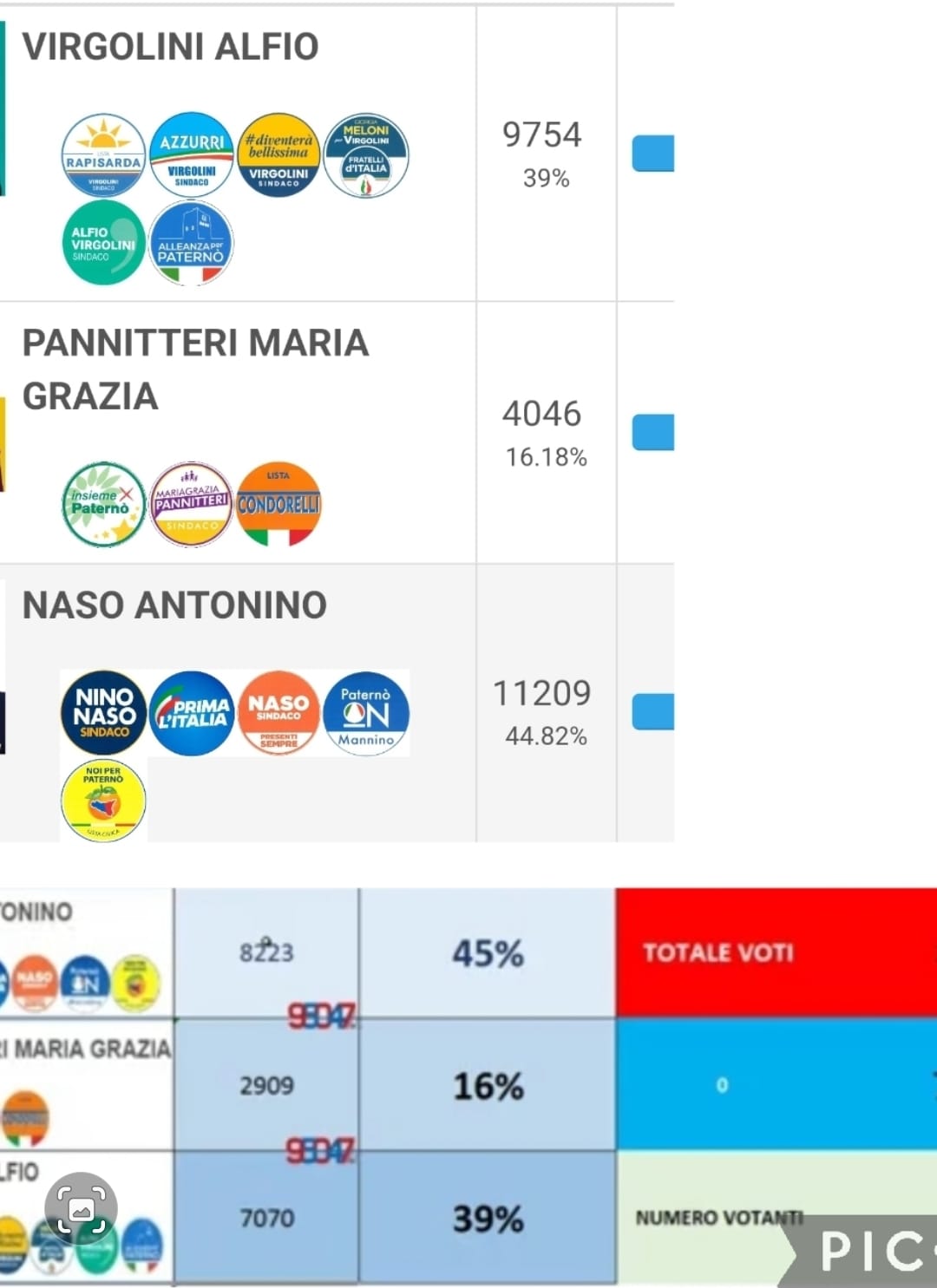937x1288 pixels.
Task: Click the blue button beside Virgolini's votes
Action: [653, 154]
